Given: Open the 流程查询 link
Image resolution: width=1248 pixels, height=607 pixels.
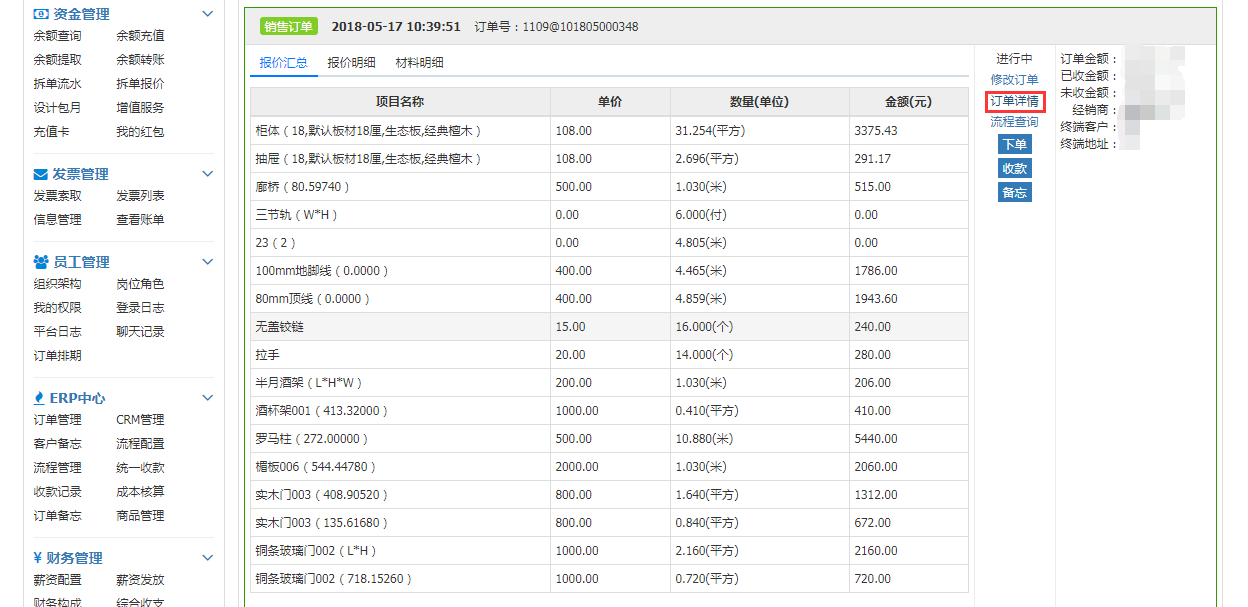Looking at the screenshot, I should pos(1014,122).
